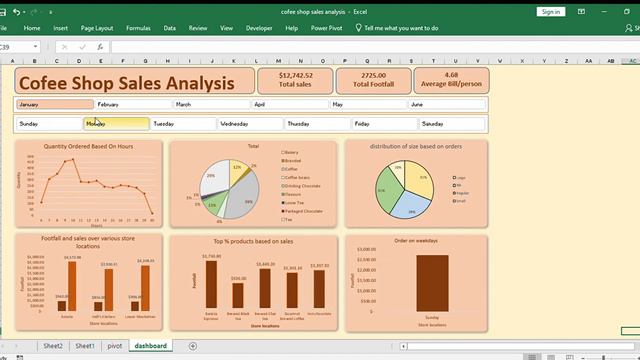Click column header AA
Screen dimensions: 640x360
pos(588,61)
